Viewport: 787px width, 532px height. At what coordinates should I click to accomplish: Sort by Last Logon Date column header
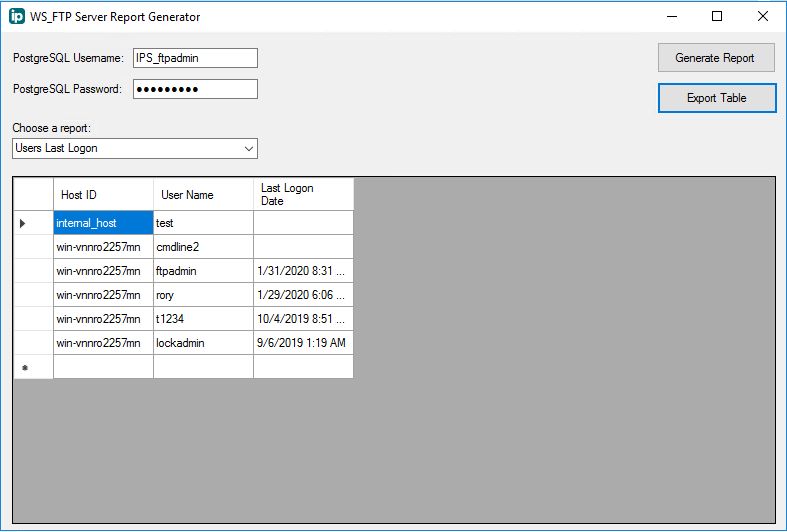click(303, 195)
